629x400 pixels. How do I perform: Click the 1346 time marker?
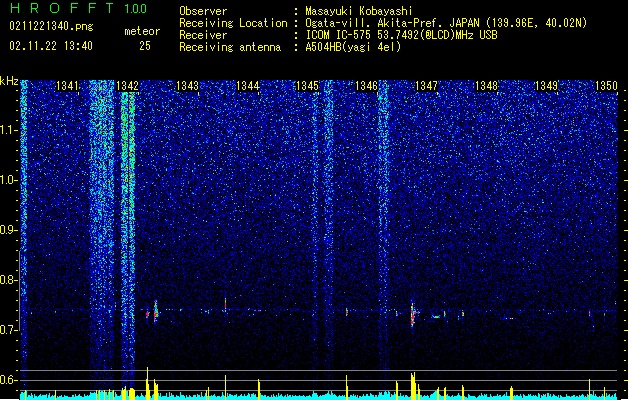coord(366,86)
